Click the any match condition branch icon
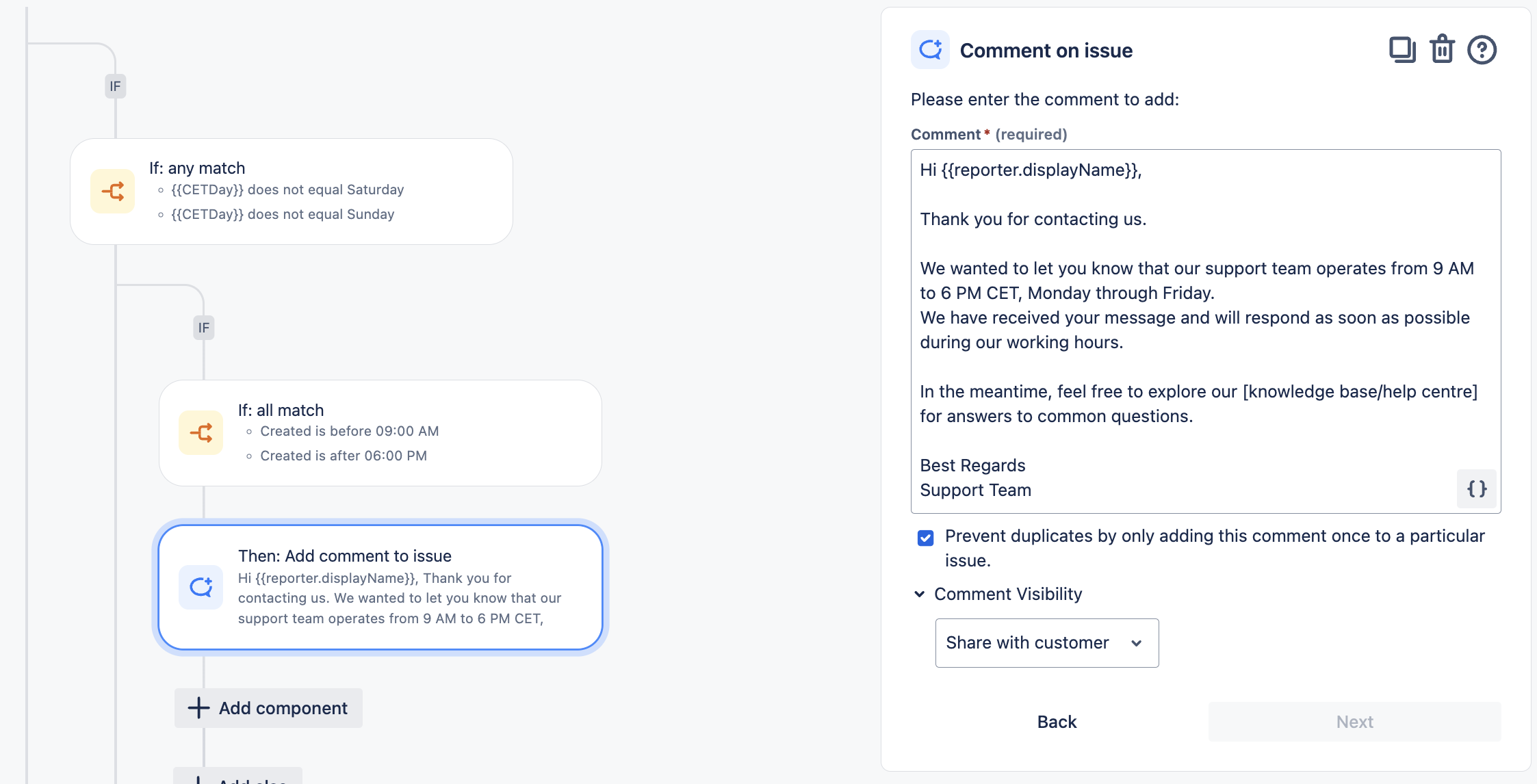Image resolution: width=1537 pixels, height=784 pixels. (113, 192)
